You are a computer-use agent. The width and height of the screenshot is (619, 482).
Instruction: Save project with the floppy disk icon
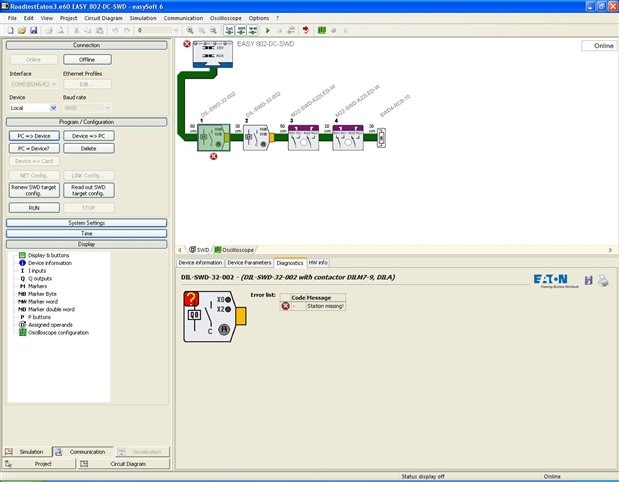point(34,30)
